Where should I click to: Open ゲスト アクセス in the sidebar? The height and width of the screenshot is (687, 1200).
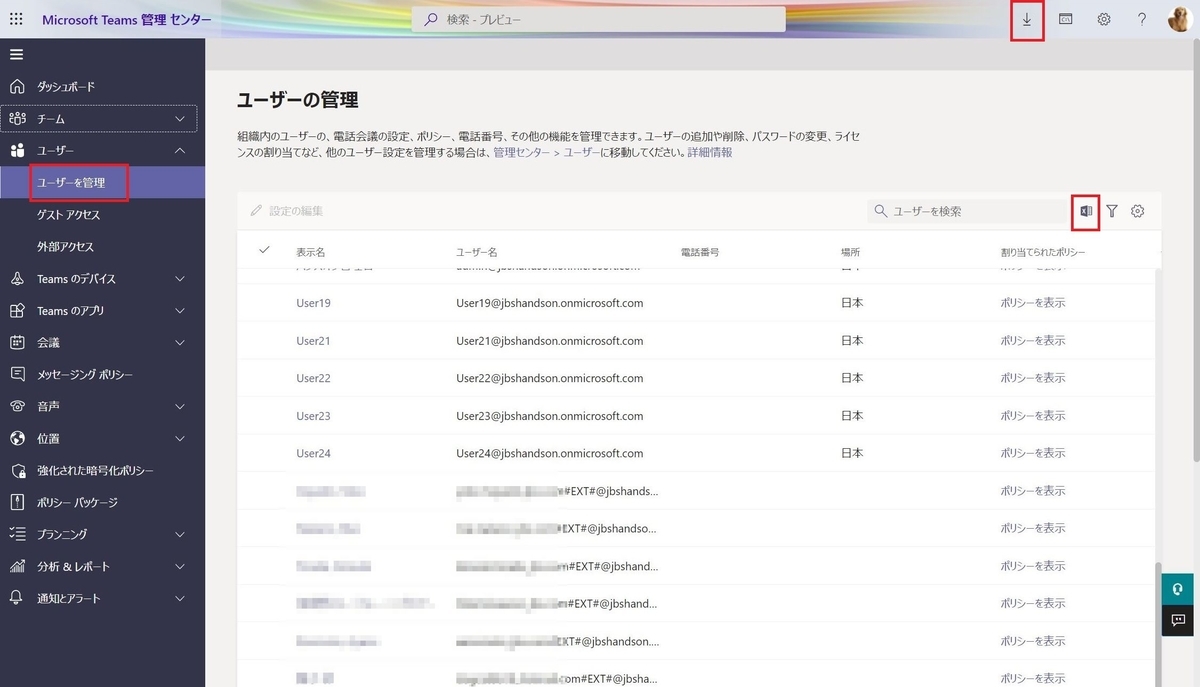[68, 215]
